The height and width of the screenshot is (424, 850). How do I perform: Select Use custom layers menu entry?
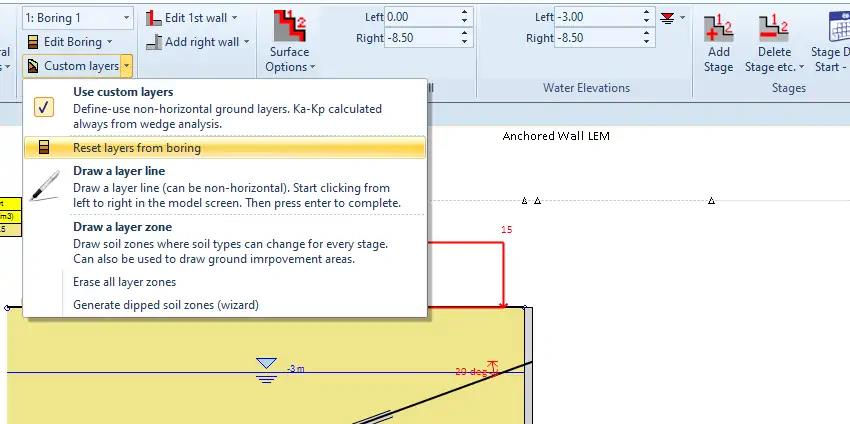225,107
